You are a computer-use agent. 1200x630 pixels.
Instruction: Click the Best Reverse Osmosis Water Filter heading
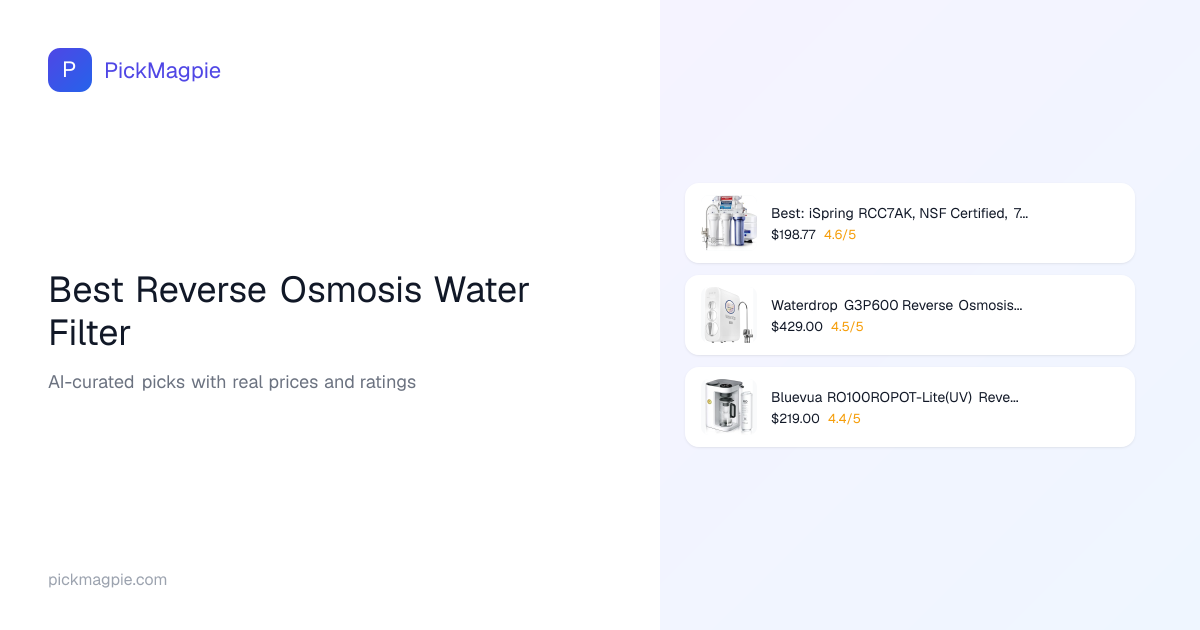(288, 311)
